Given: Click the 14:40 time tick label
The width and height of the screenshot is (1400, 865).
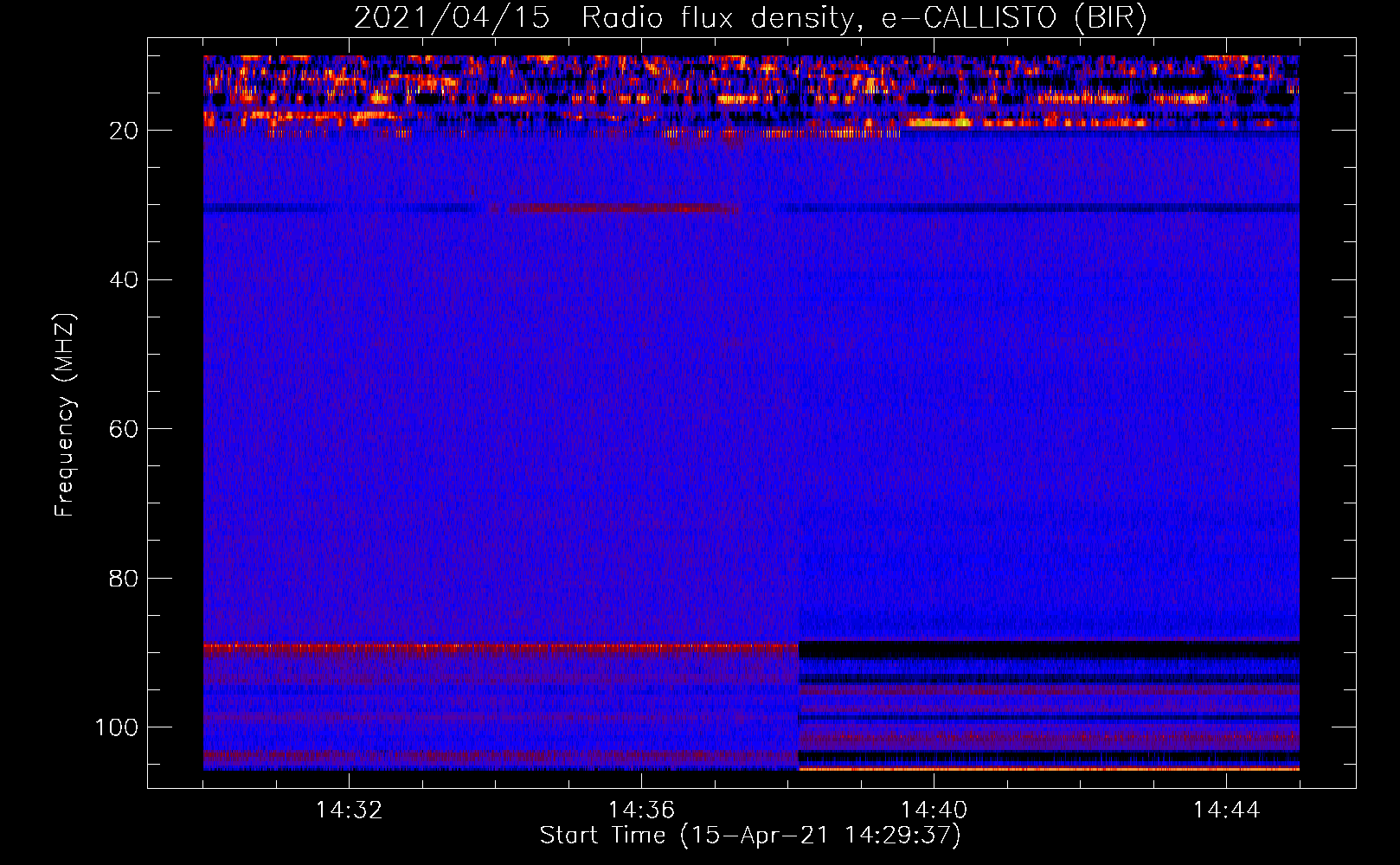Looking at the screenshot, I should [x=934, y=811].
